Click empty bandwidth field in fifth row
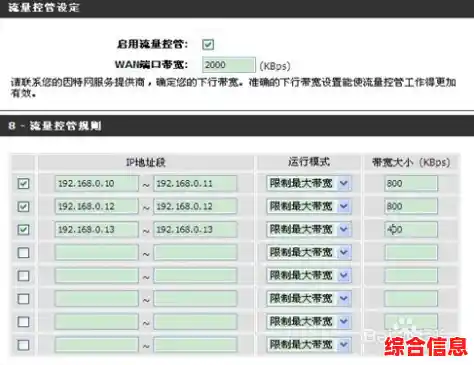The width and height of the screenshot is (474, 365). (411, 275)
